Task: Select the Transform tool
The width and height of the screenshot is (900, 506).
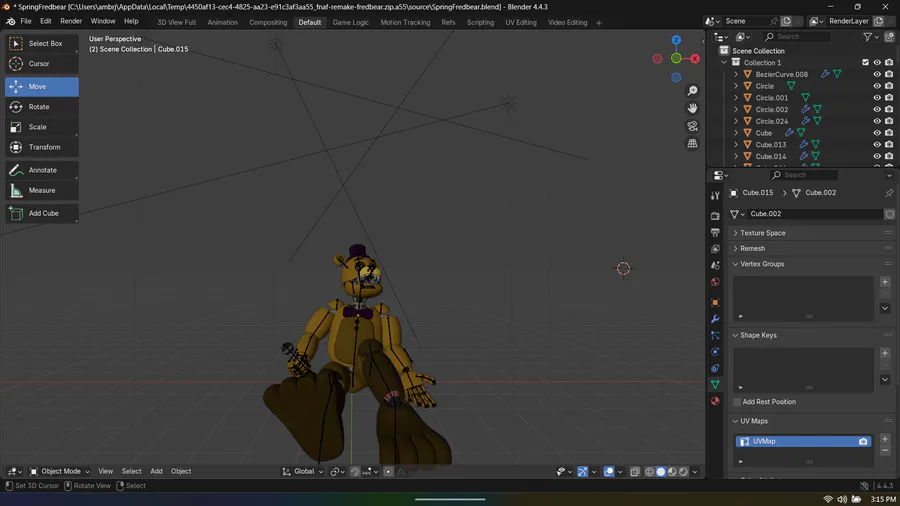Action: [x=42, y=147]
